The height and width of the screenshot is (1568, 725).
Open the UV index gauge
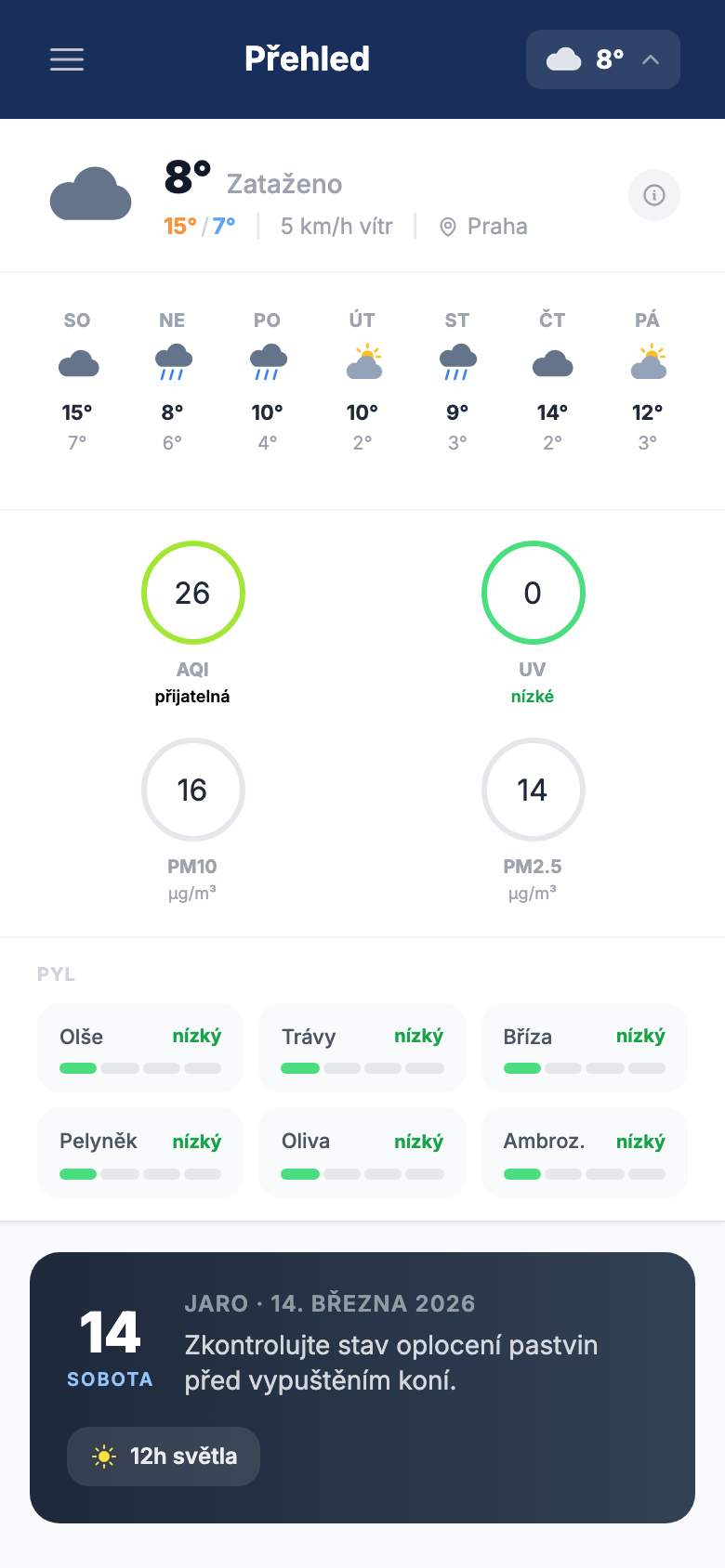[x=533, y=593]
